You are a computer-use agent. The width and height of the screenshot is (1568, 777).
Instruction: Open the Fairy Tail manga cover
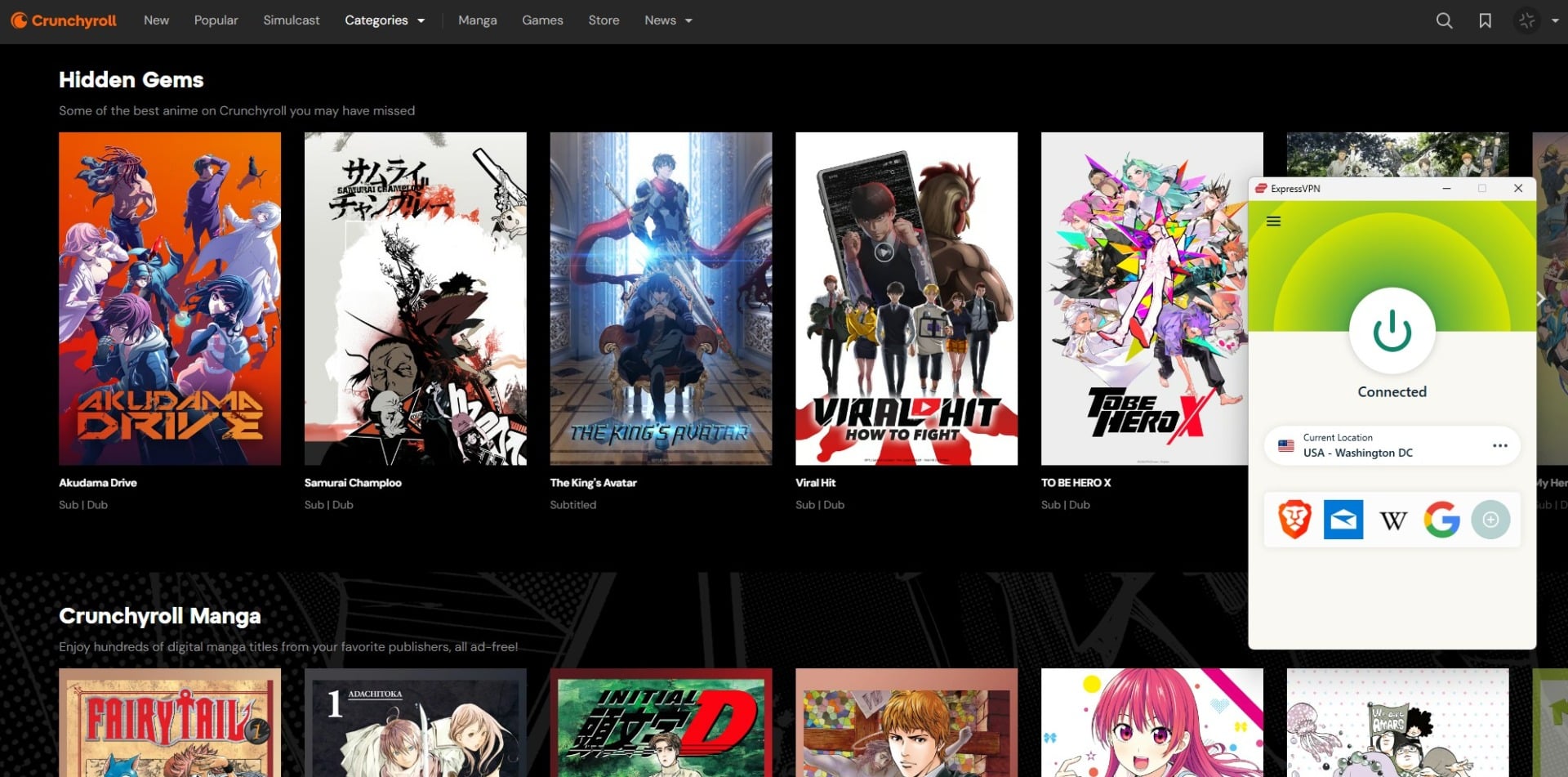tap(170, 723)
